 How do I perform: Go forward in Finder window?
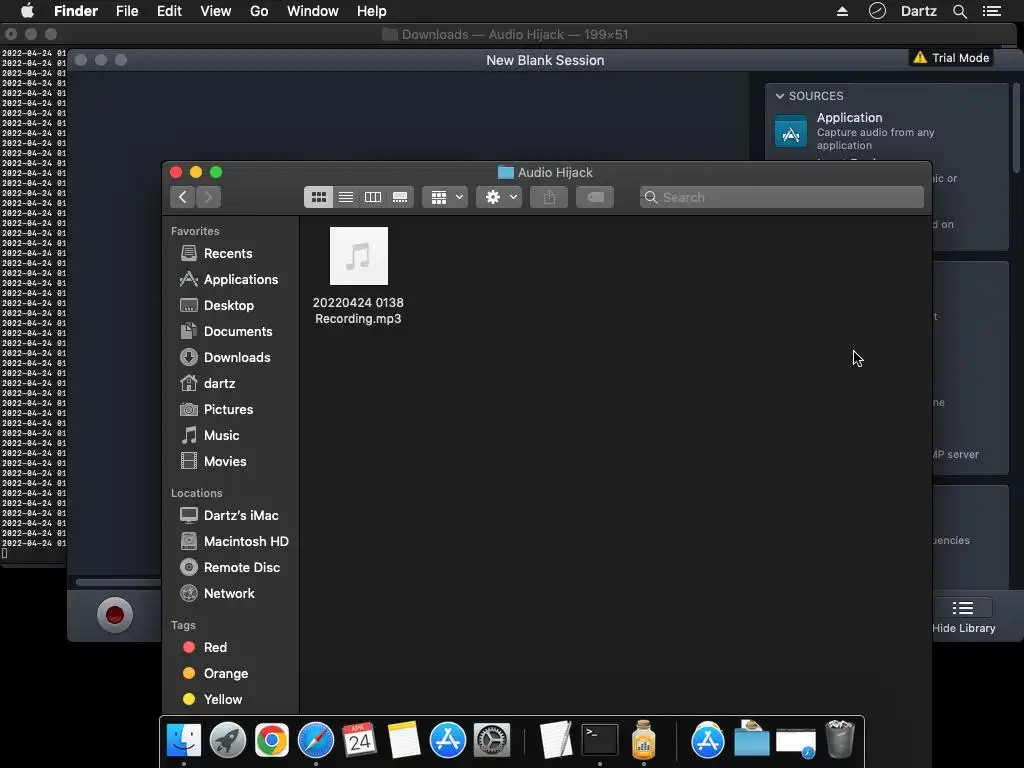pos(208,197)
